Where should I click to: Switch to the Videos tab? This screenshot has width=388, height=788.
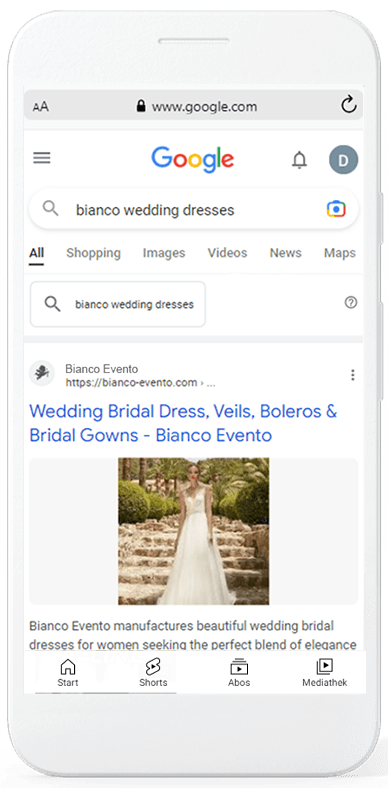click(x=228, y=253)
